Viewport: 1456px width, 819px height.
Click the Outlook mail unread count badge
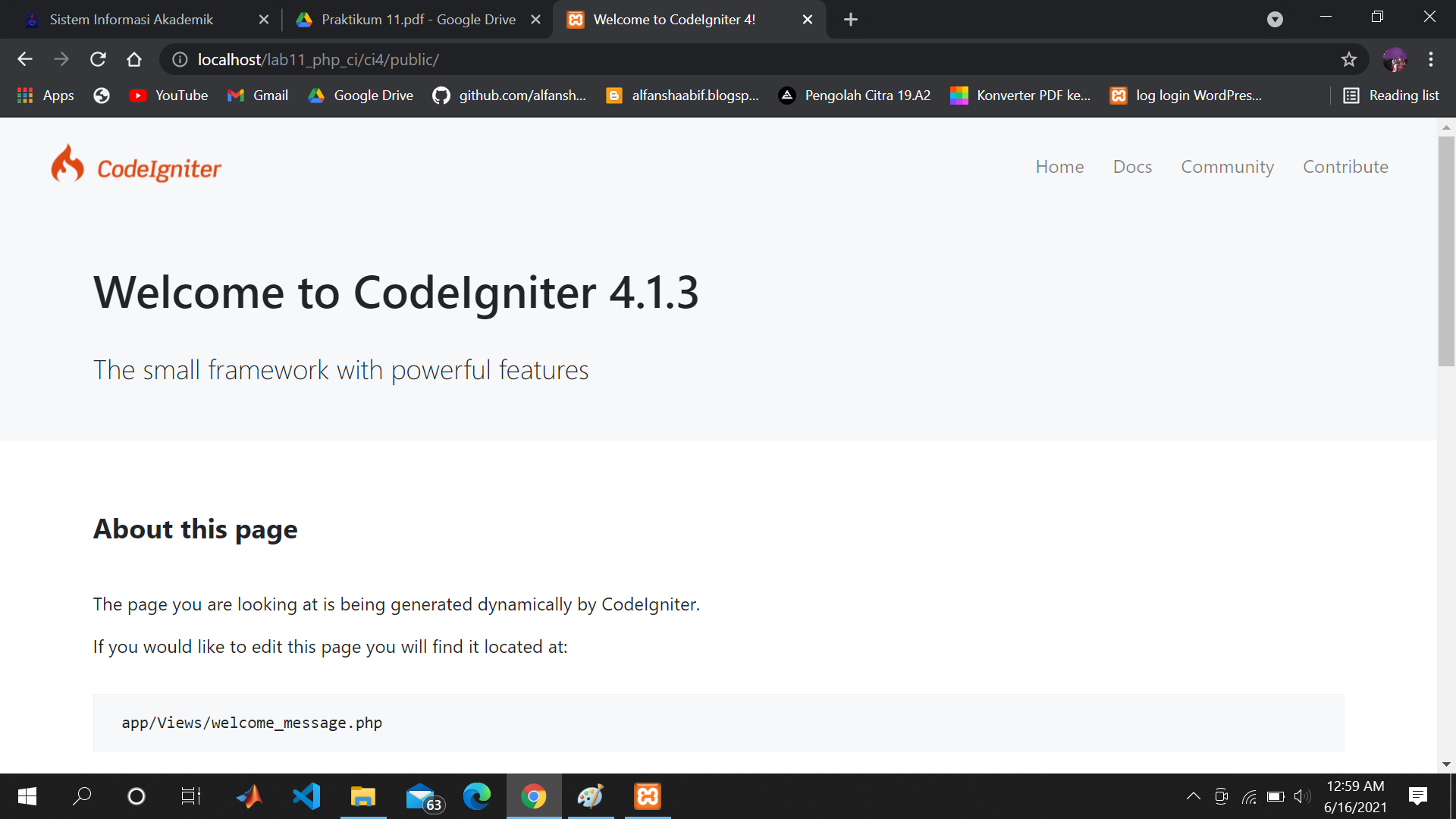click(x=433, y=806)
